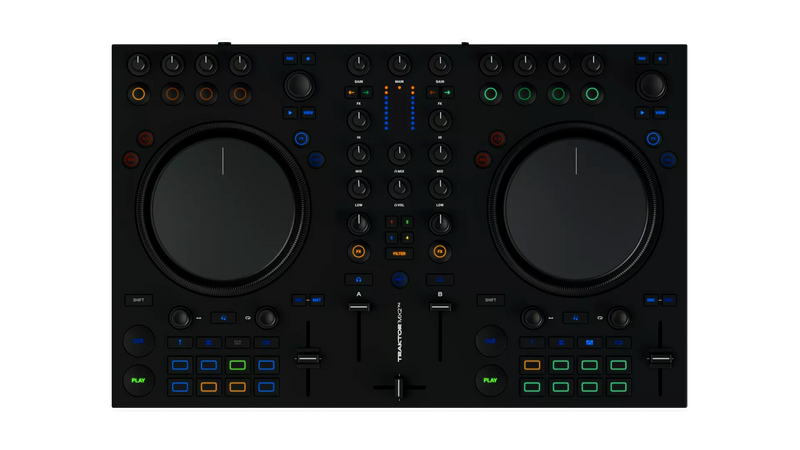Tap the VIEW button on right deck
This screenshot has height=450, width=800.
coord(660,113)
